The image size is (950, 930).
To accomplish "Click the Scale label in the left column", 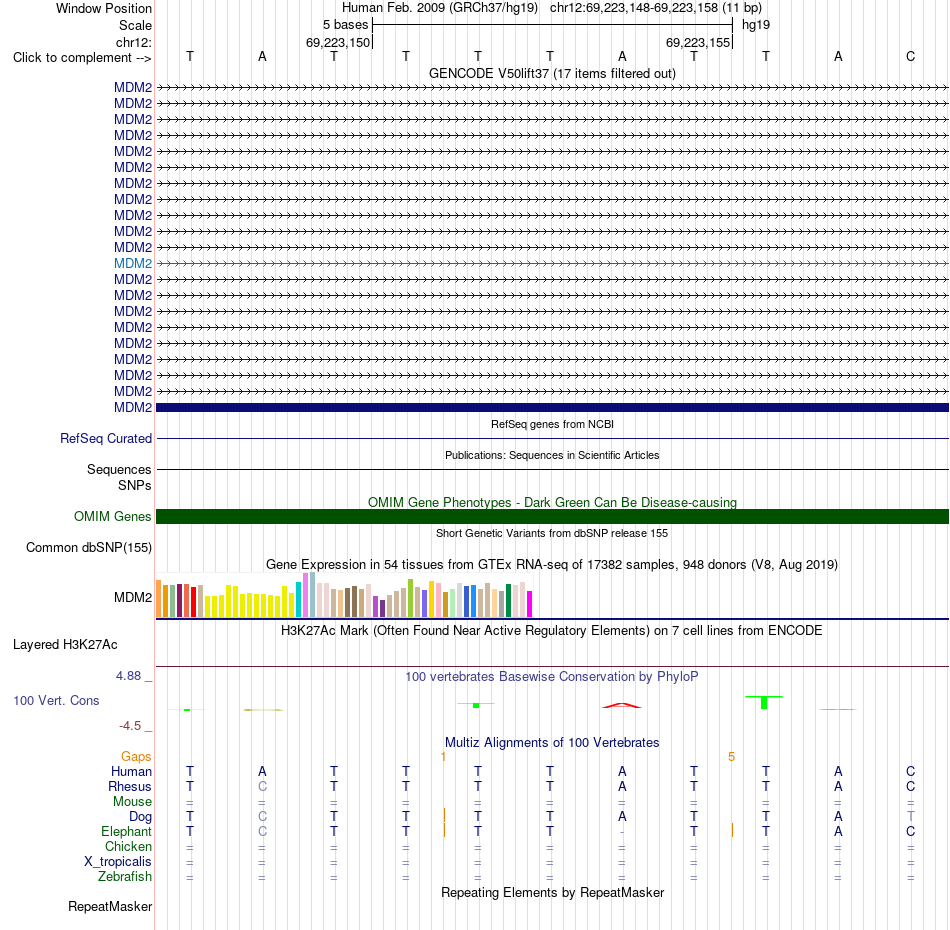I will (x=135, y=25).
